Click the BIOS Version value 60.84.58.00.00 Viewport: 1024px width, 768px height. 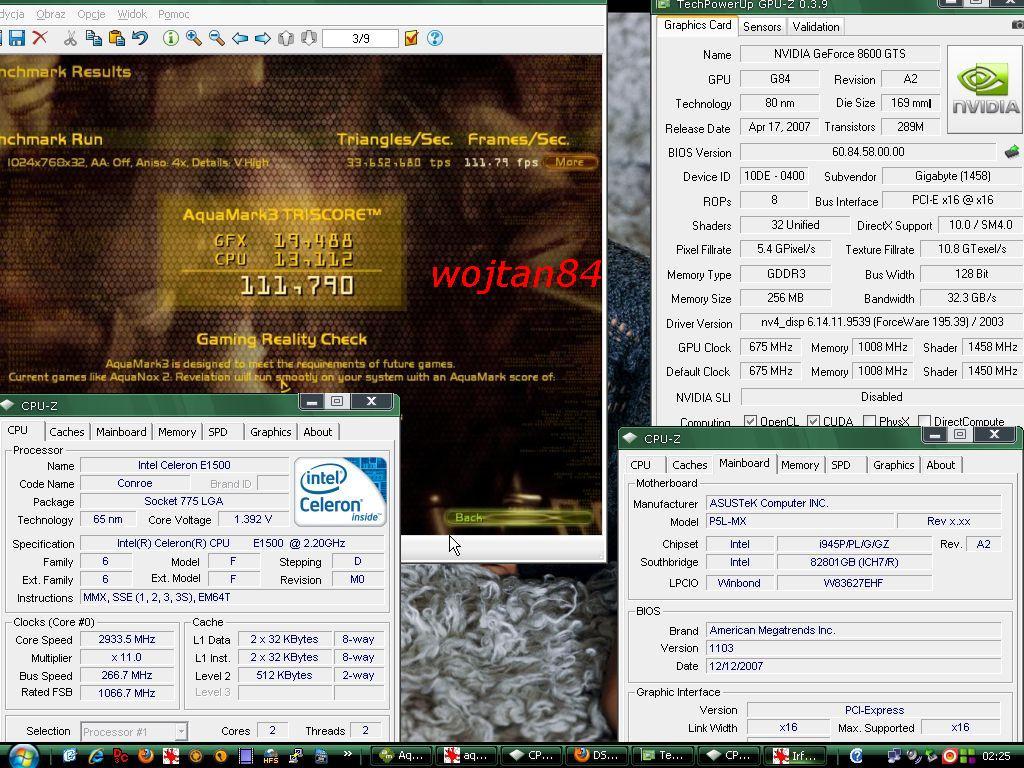pos(868,152)
